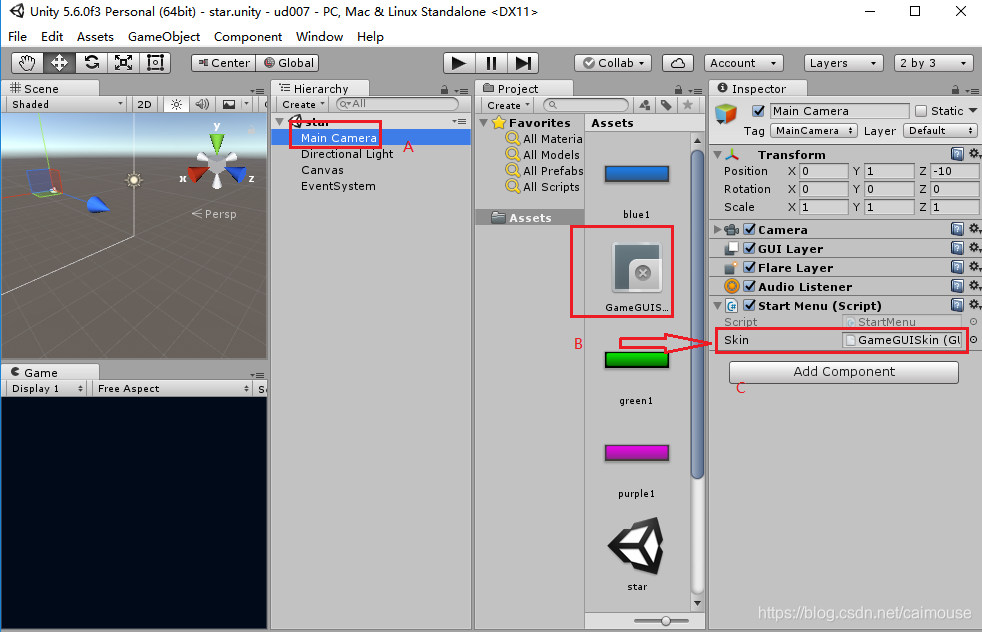Open the Window menu
This screenshot has height=632, width=982.
pos(319,37)
